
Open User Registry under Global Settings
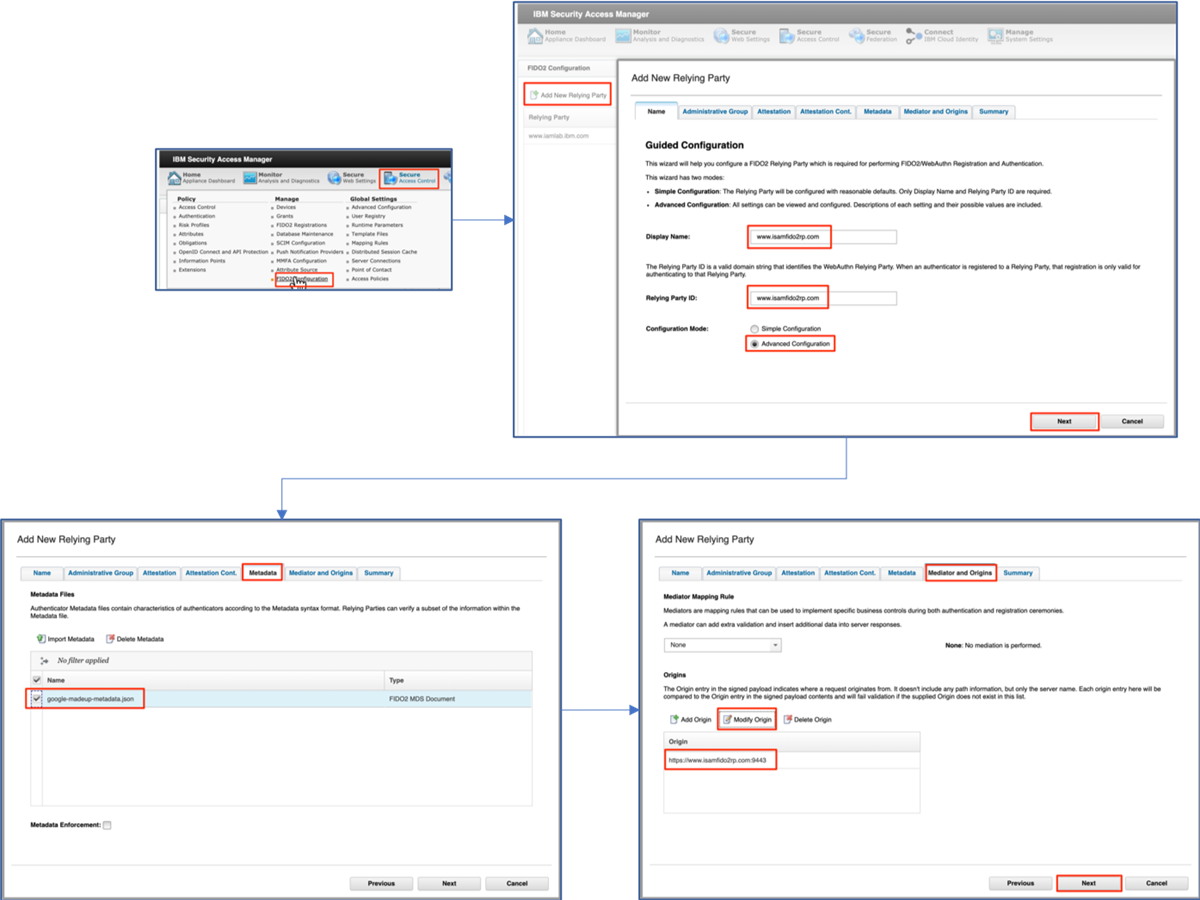click(368, 216)
